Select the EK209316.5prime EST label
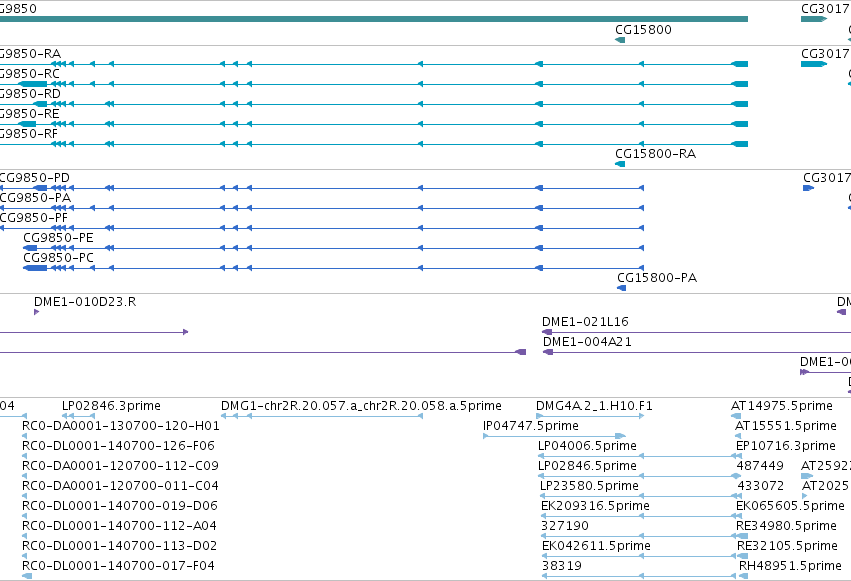Viewport: 851px width, 581px height. pos(595,506)
